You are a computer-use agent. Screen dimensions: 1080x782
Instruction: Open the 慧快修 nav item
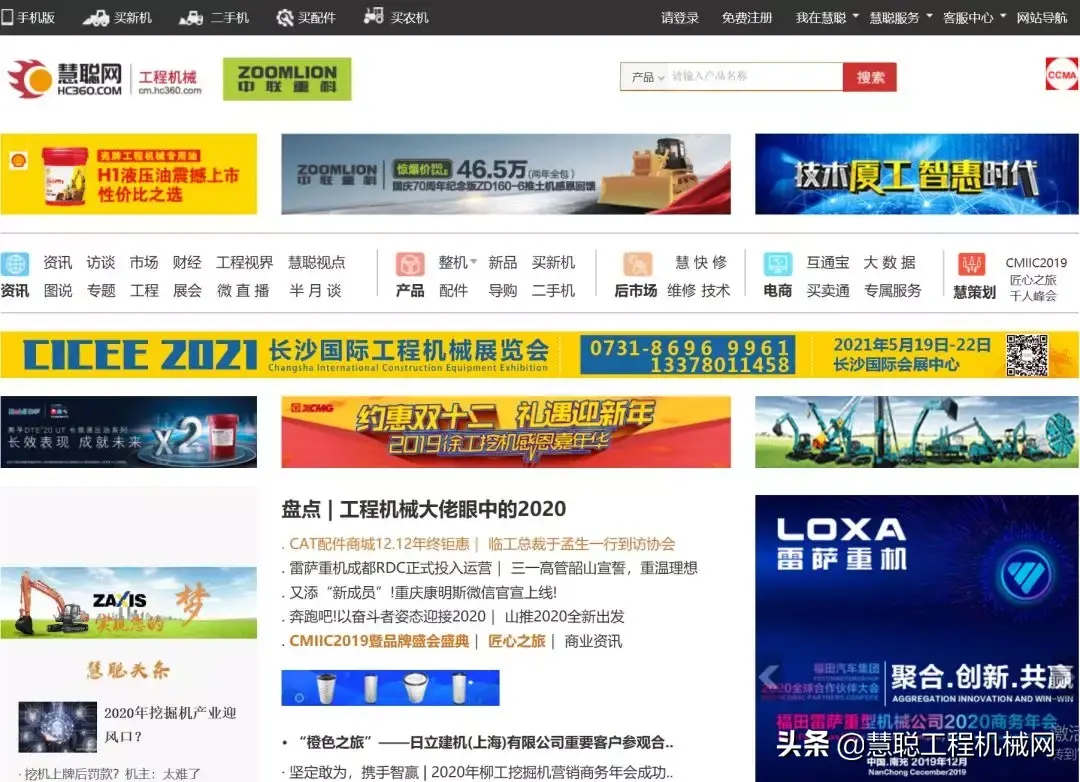click(x=700, y=263)
